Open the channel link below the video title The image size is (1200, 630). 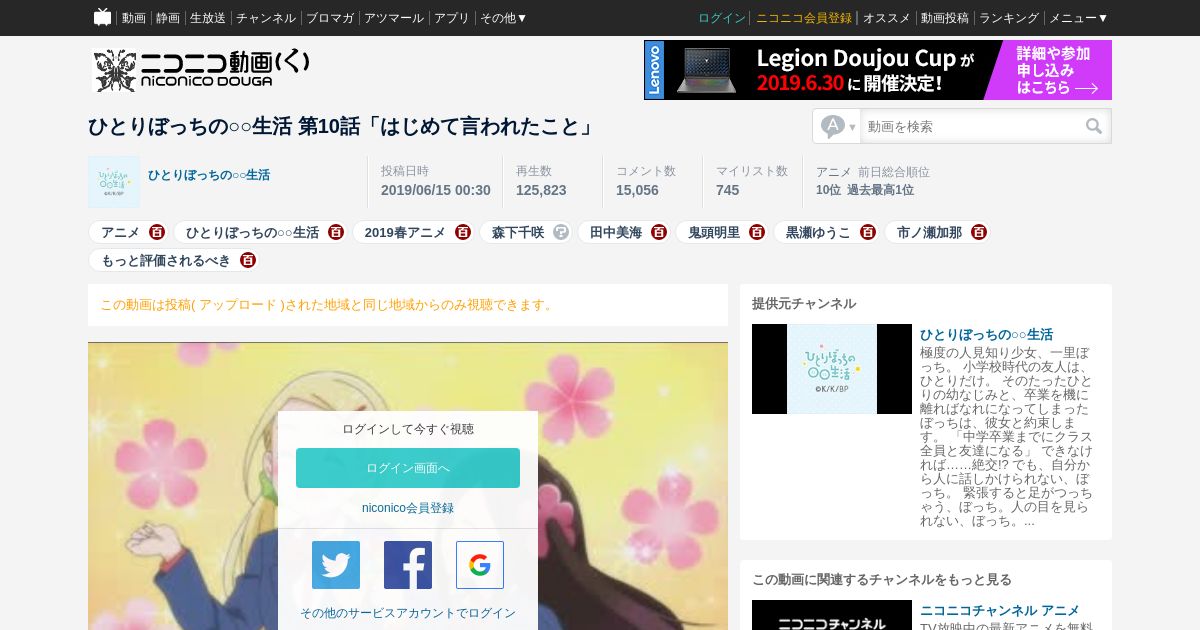(x=209, y=175)
